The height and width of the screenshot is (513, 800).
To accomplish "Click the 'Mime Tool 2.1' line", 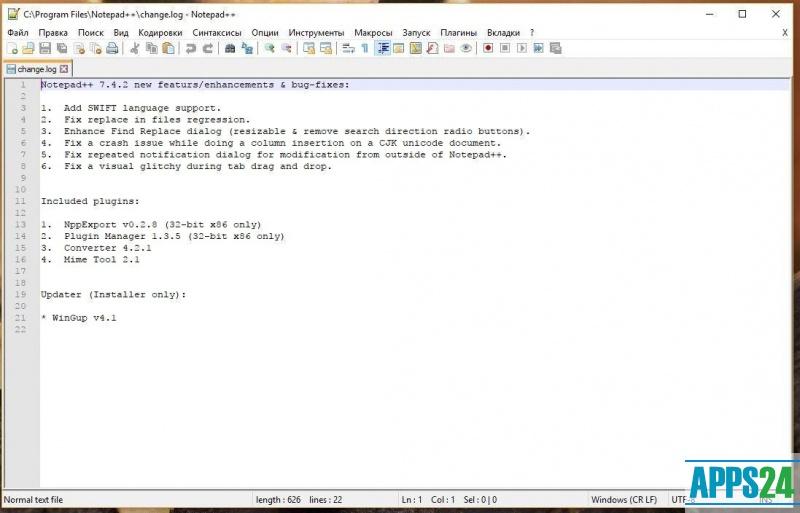I will [x=90, y=260].
